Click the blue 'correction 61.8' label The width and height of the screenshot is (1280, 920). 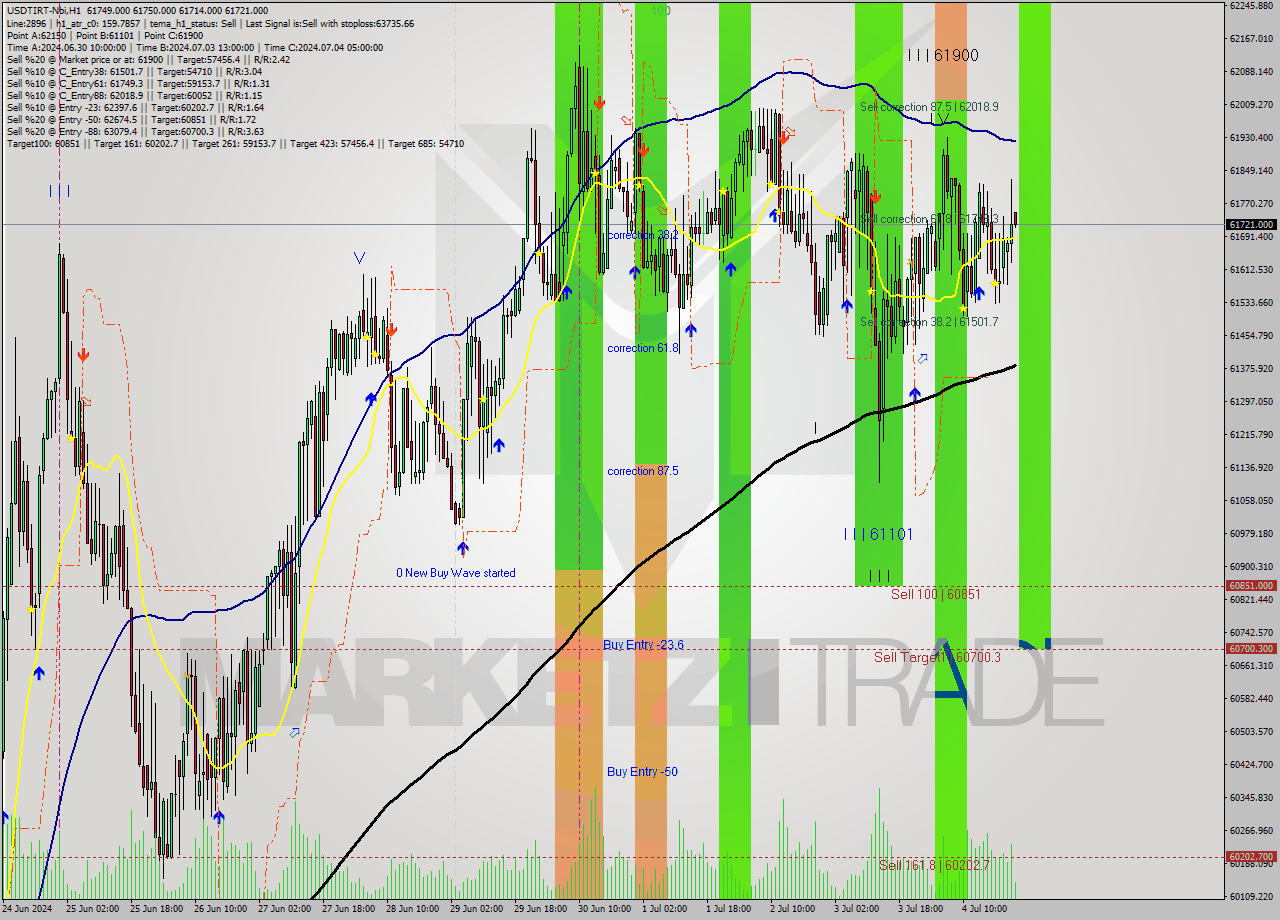pos(643,348)
